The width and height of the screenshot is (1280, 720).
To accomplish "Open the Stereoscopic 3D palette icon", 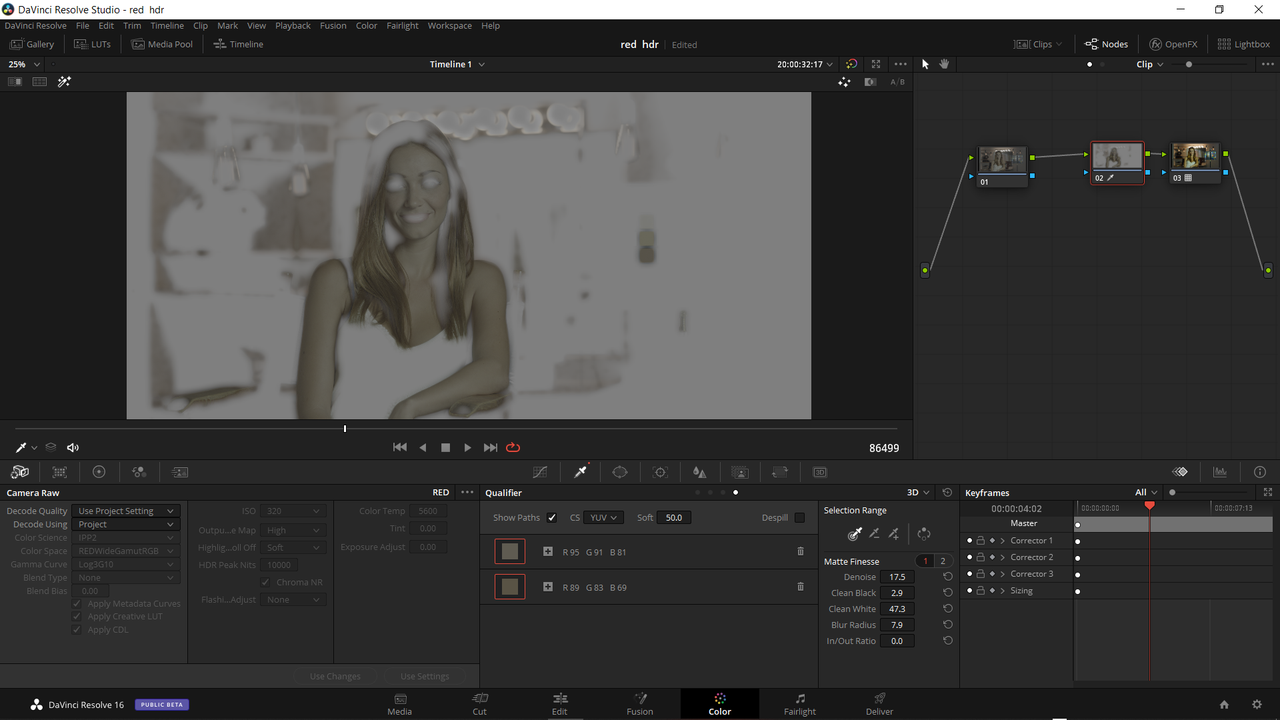I will click(820, 472).
